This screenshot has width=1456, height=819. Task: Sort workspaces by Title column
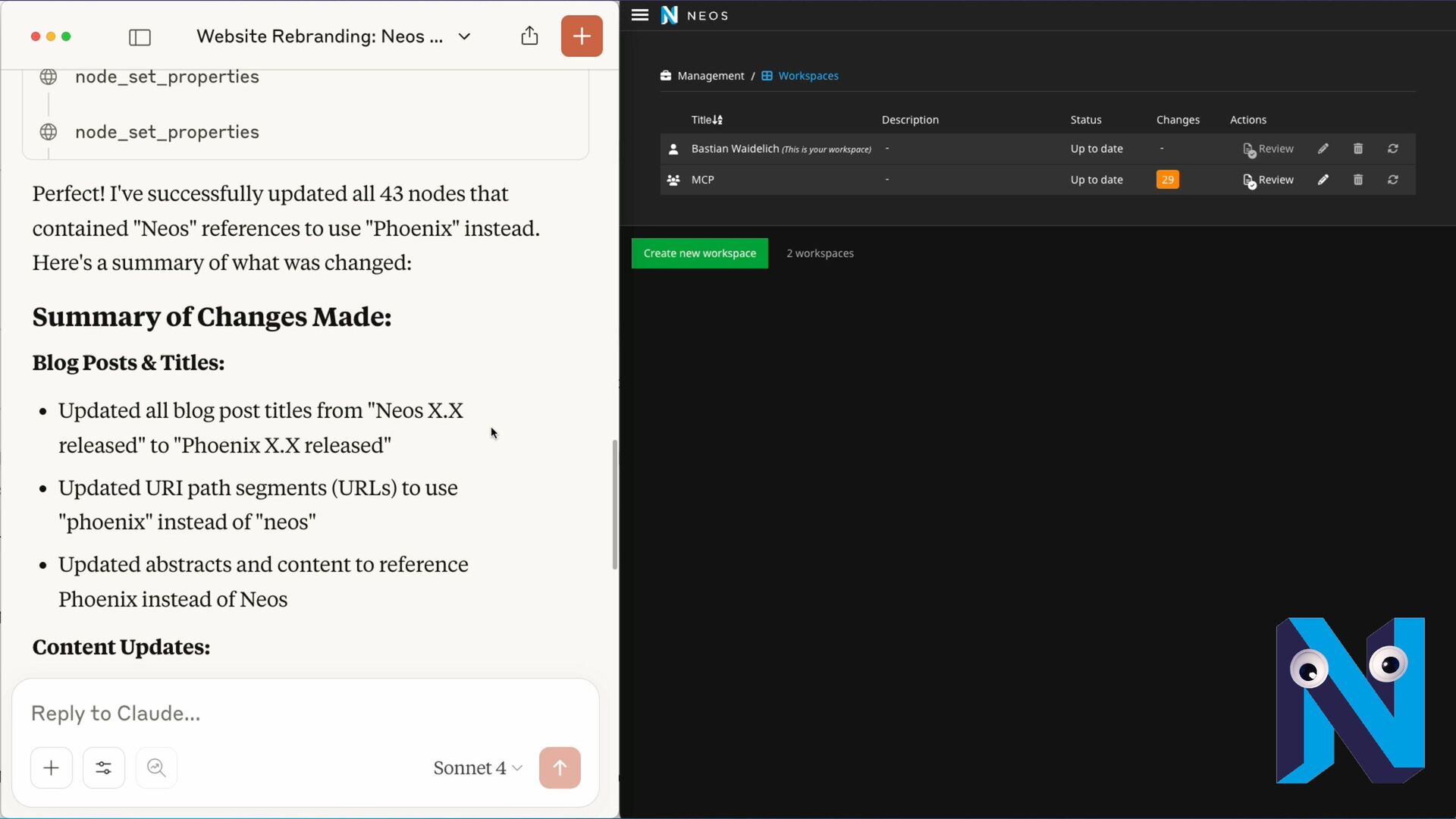[707, 120]
